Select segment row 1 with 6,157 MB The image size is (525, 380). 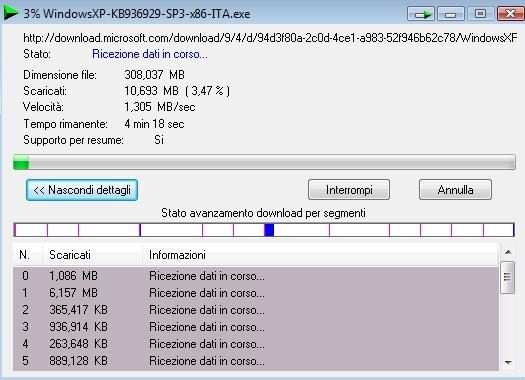pyautogui.click(x=256, y=293)
